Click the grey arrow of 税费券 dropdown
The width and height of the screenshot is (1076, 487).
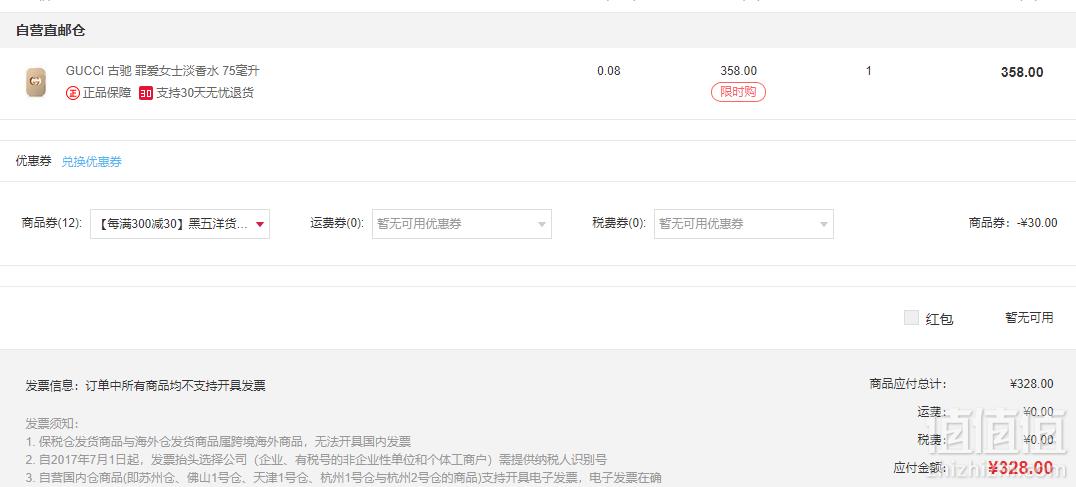click(823, 224)
